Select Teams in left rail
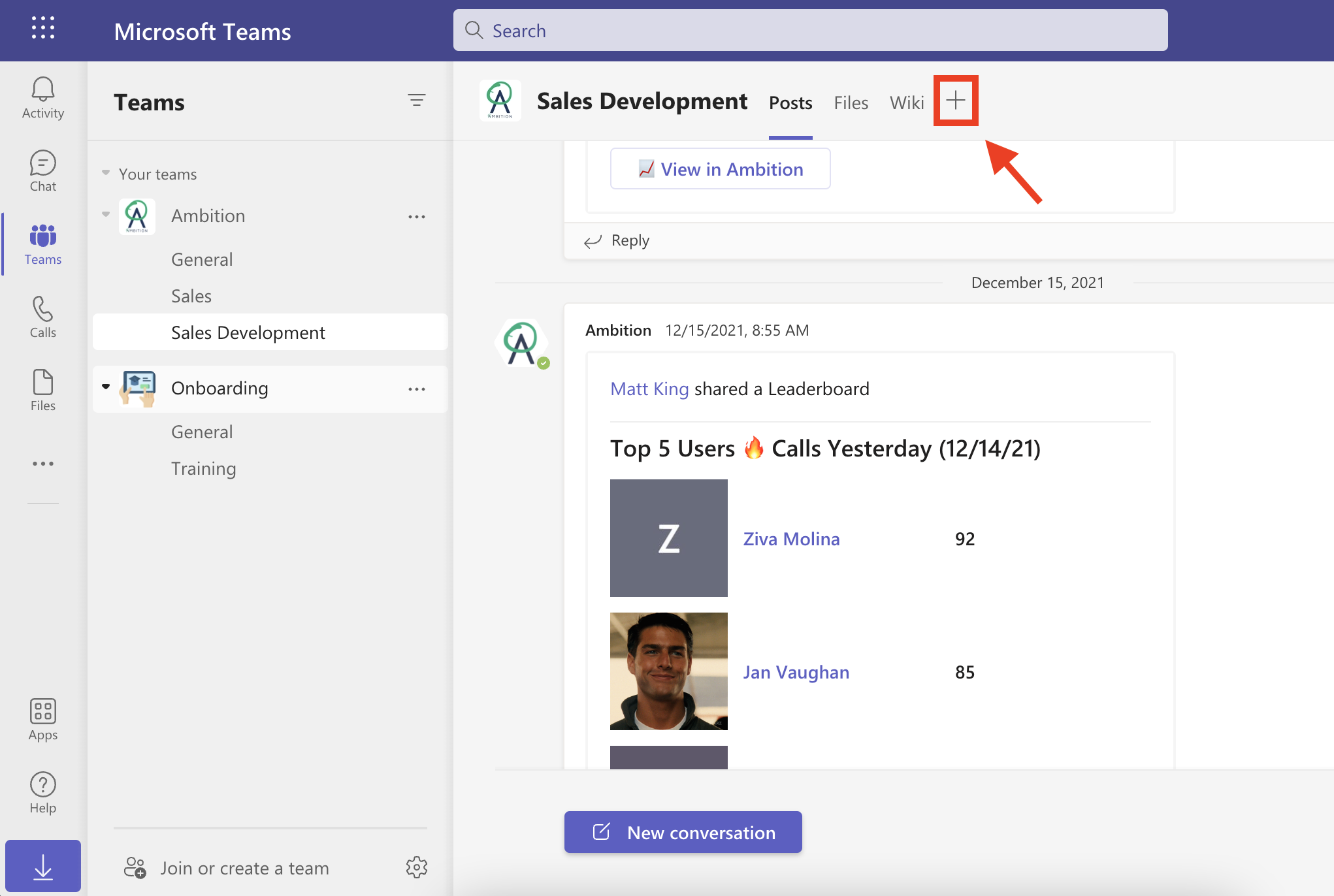The height and width of the screenshot is (896, 1334). pos(43,244)
